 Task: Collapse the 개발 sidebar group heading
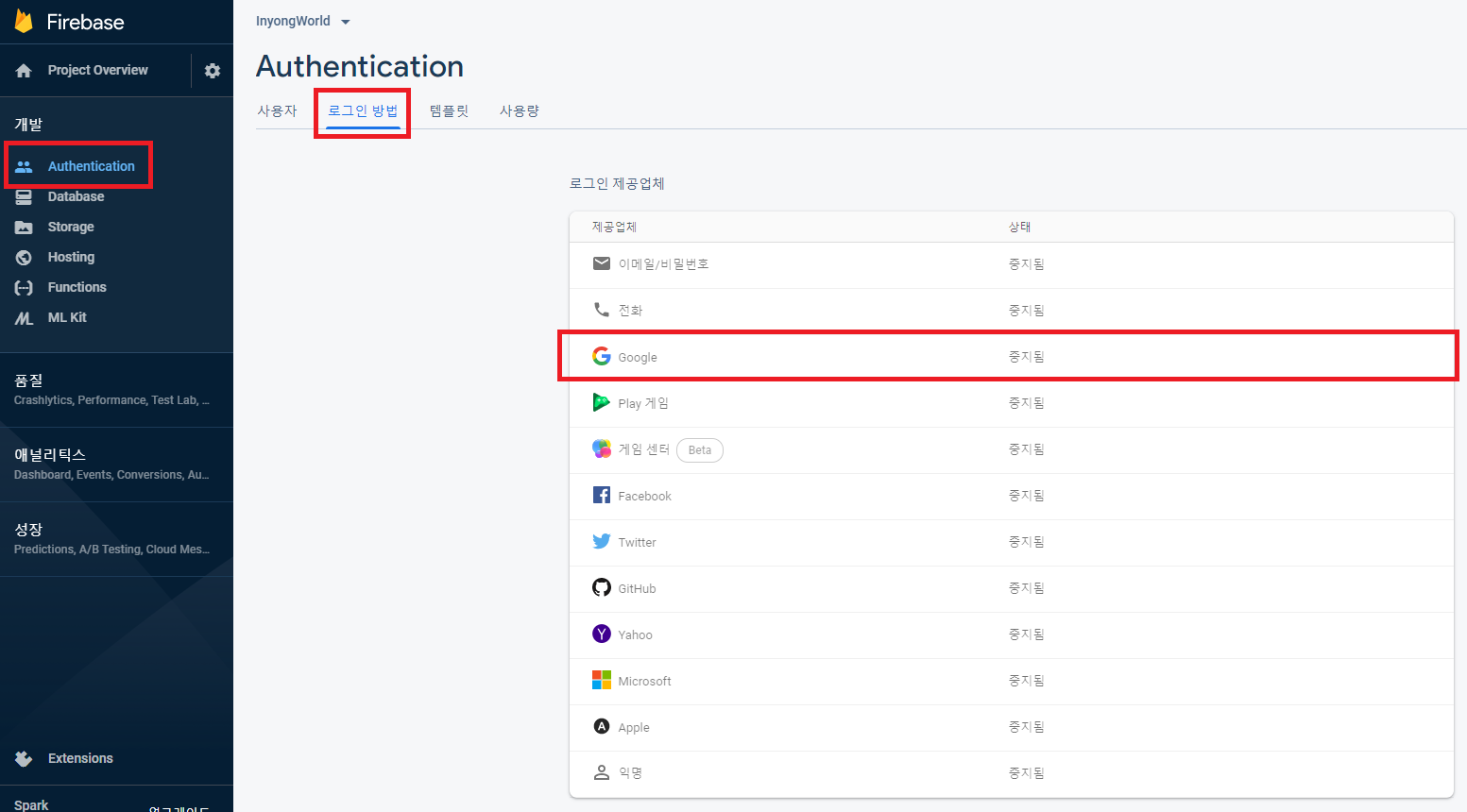(28, 124)
